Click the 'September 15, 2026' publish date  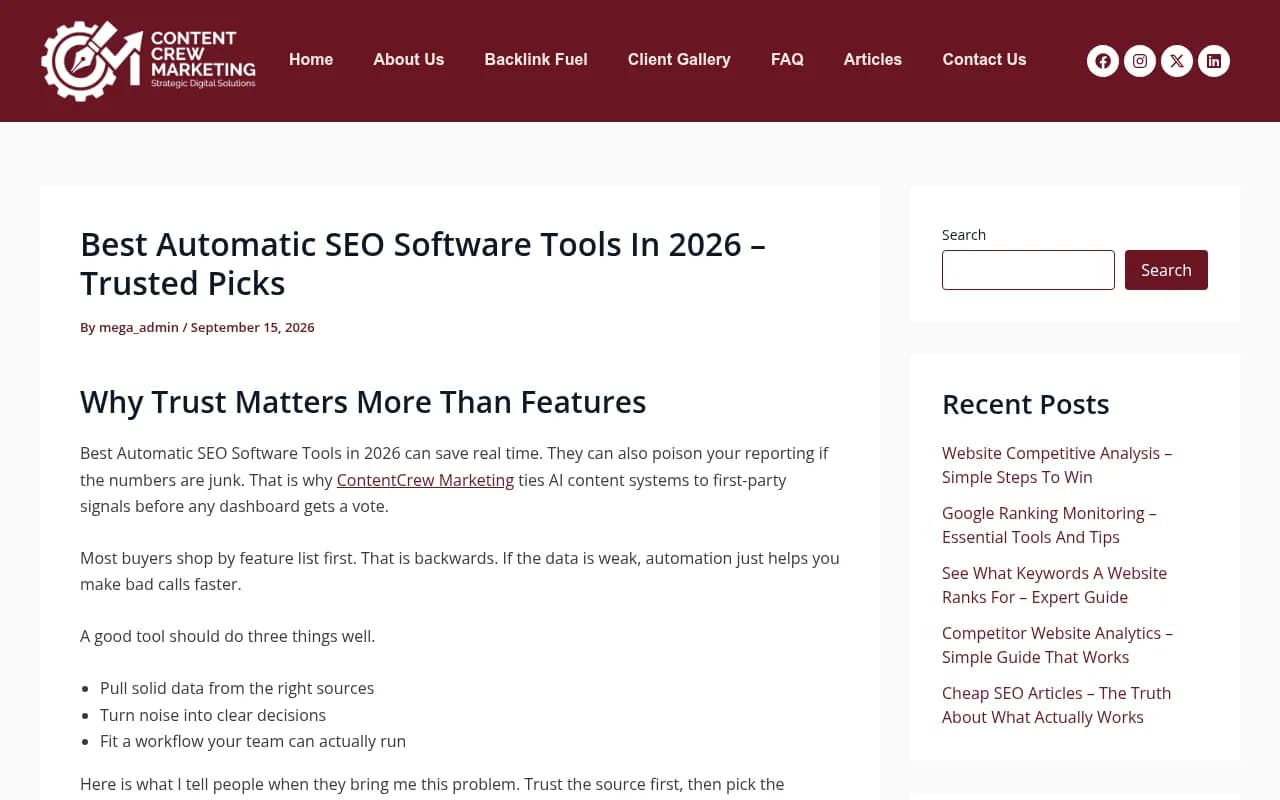point(252,327)
